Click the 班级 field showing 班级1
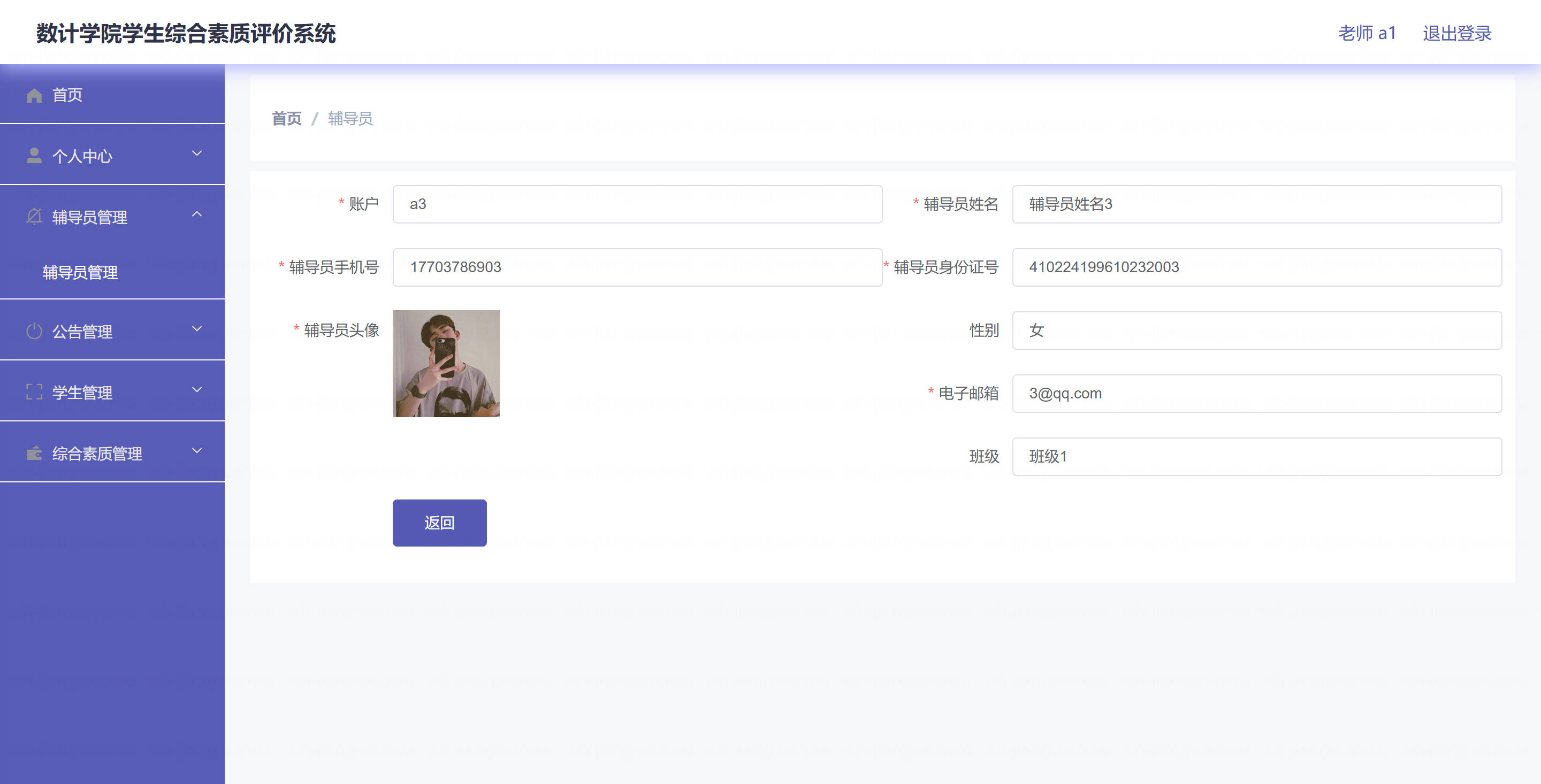 pyautogui.click(x=1257, y=456)
